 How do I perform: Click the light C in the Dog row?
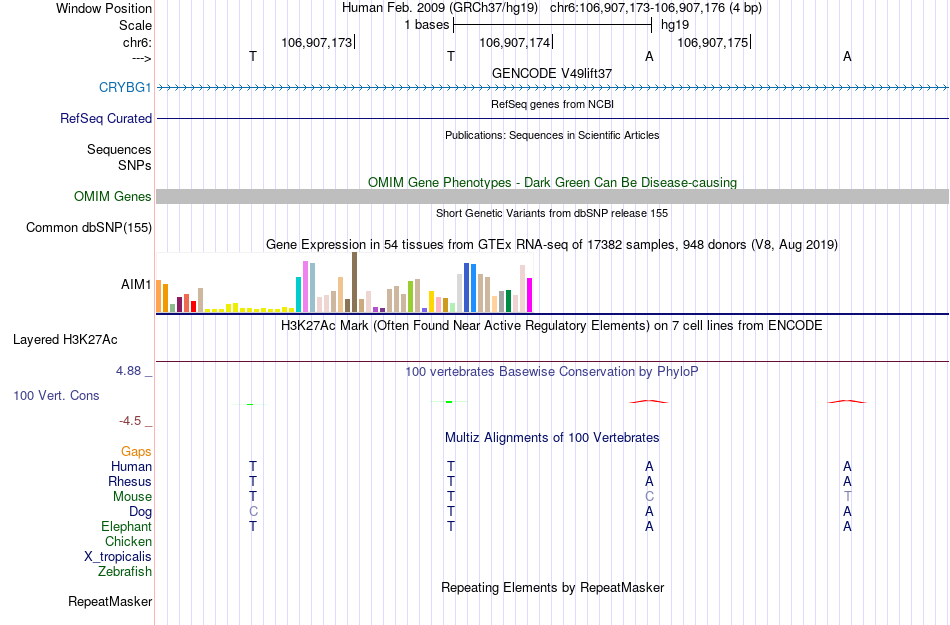click(x=253, y=512)
